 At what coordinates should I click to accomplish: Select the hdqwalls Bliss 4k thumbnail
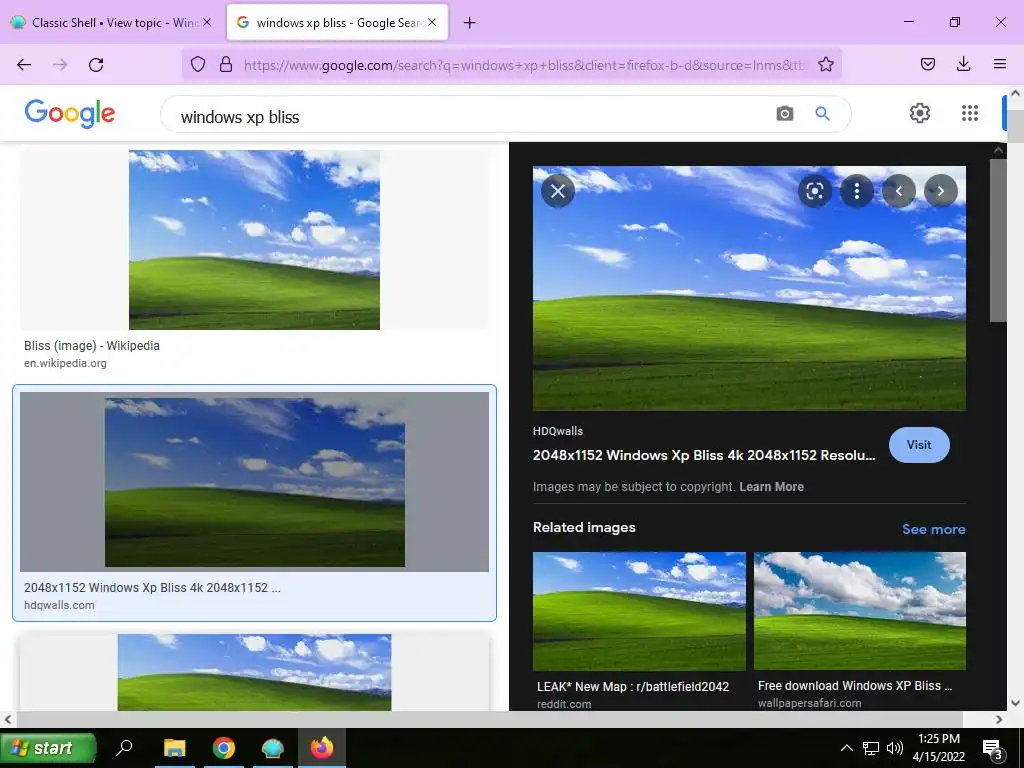[x=255, y=482]
